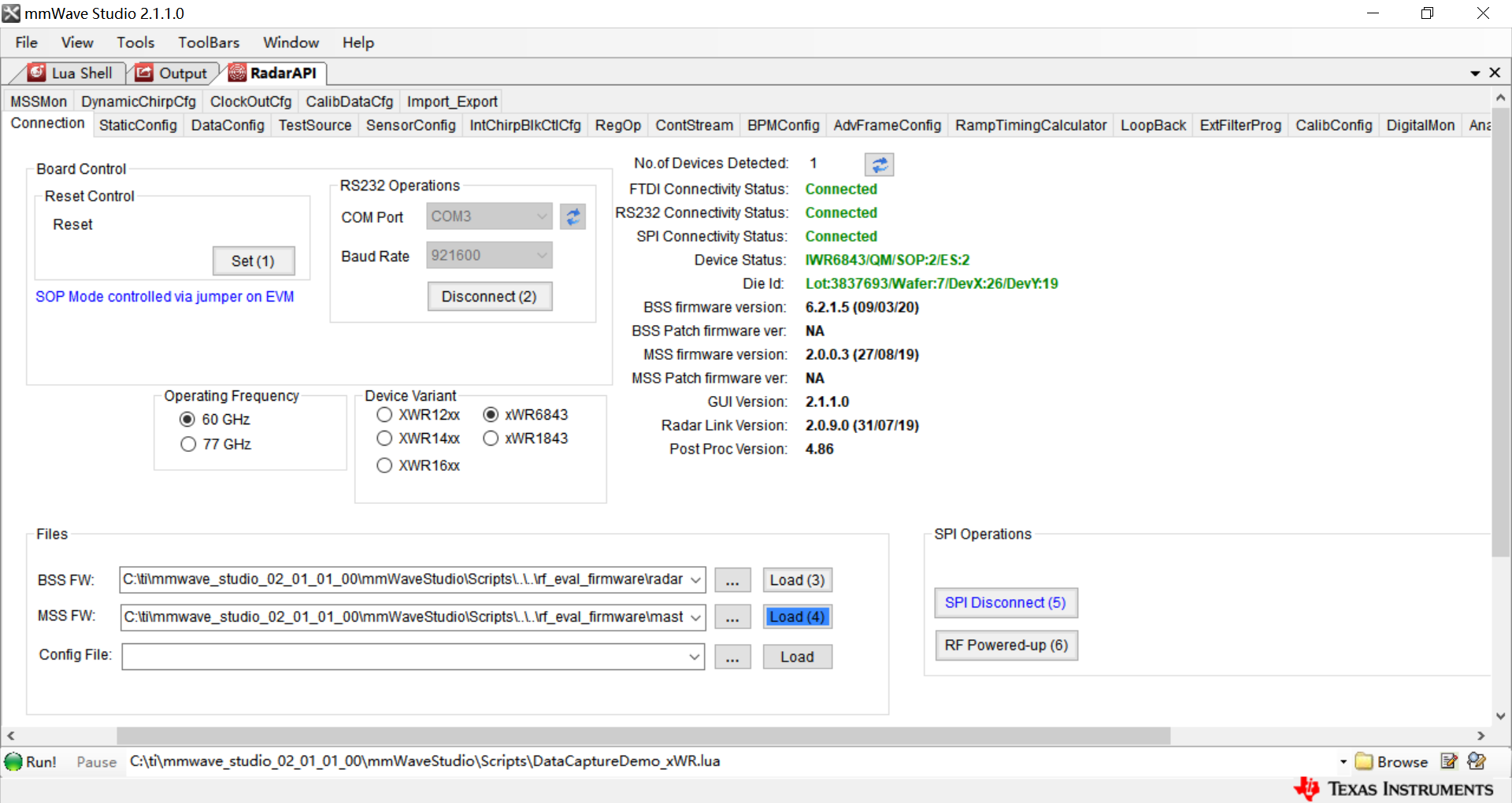Expand the Config File dropdown list
The width and height of the screenshot is (1512, 803).
pos(694,656)
